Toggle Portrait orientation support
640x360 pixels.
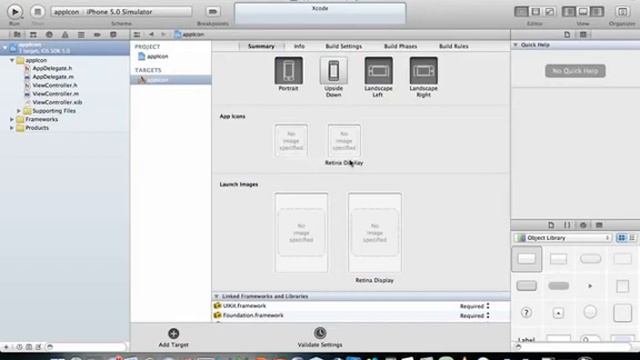click(289, 71)
